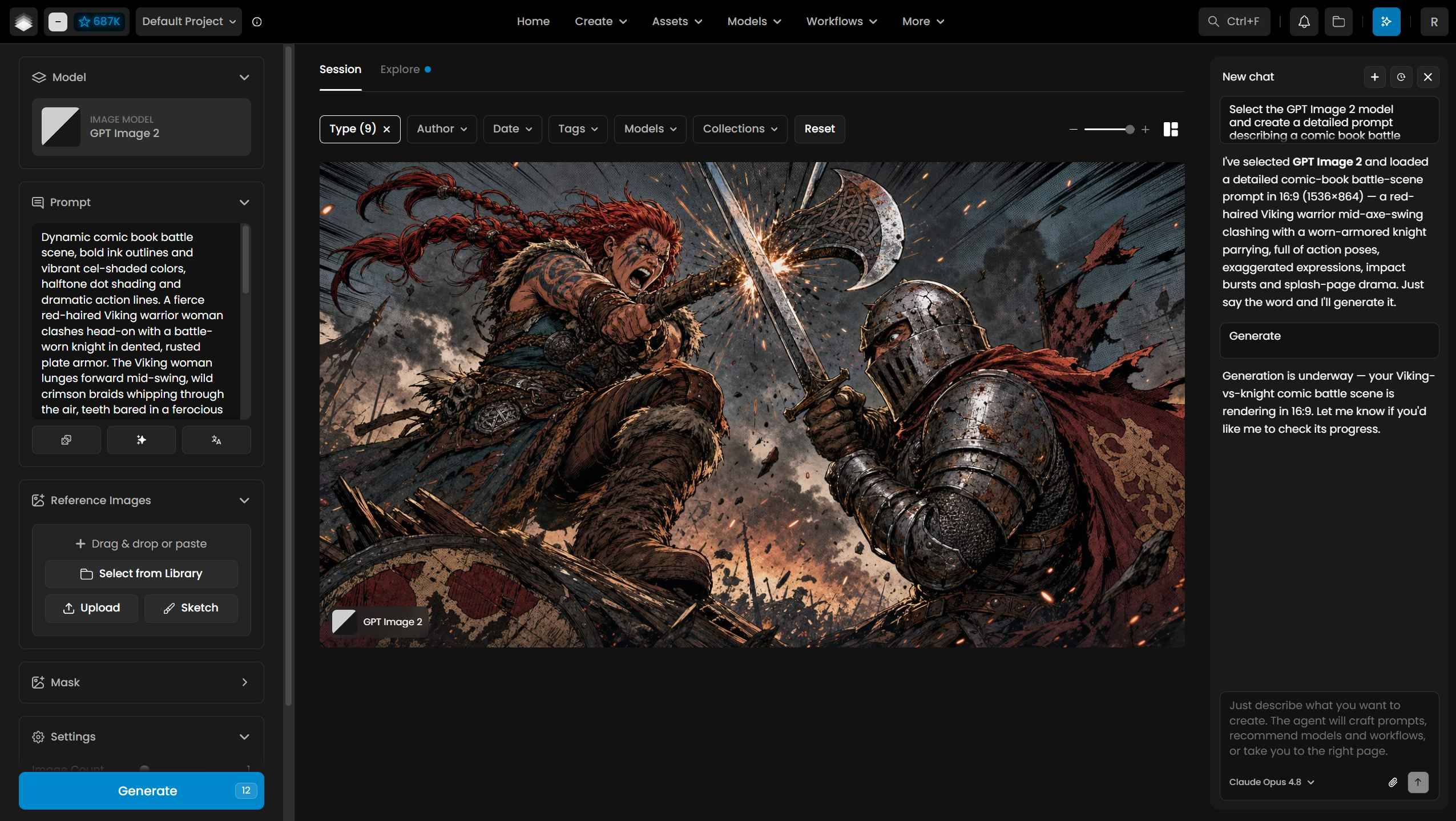1456x821 pixels.
Task: Open the Author filter dropdown
Action: coord(442,129)
